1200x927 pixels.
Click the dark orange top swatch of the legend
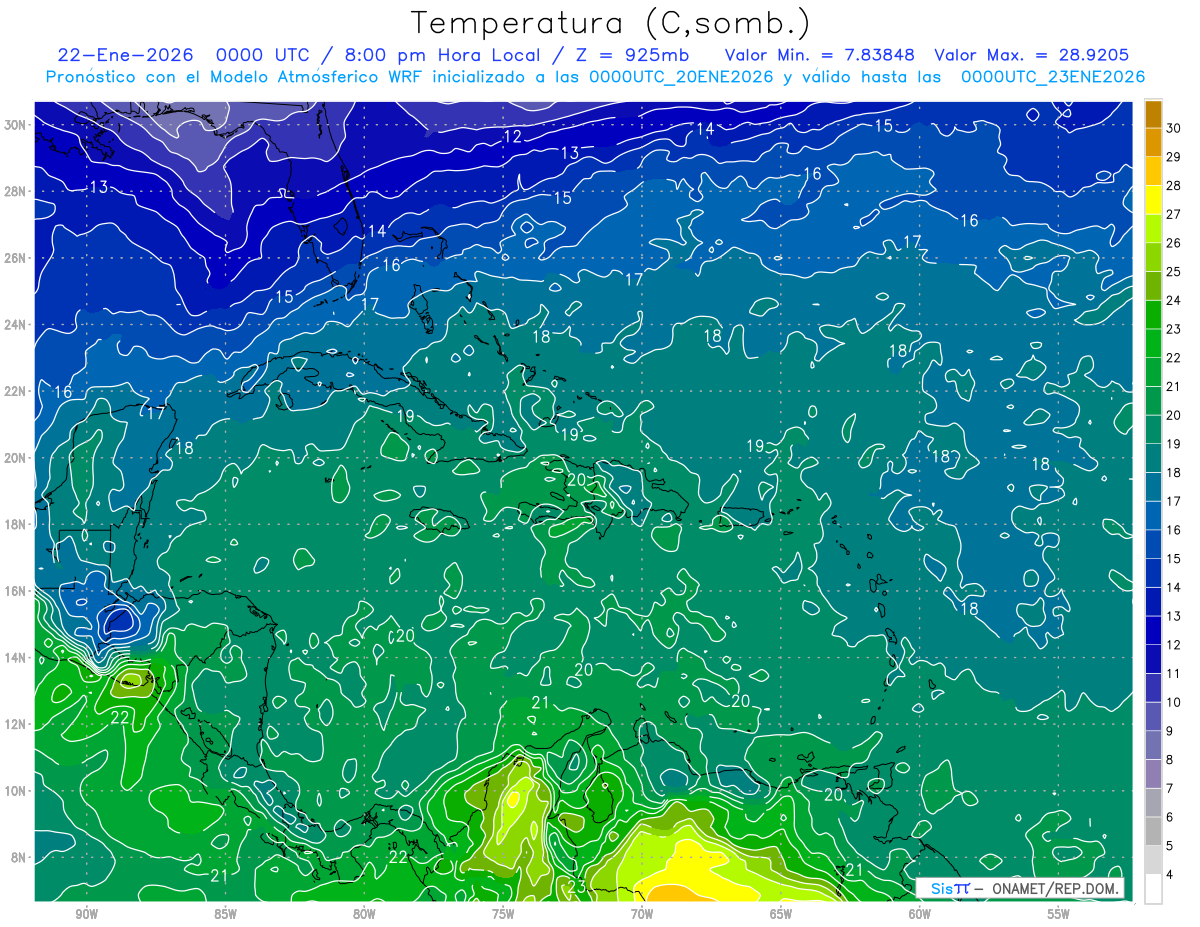[x=1153, y=114]
